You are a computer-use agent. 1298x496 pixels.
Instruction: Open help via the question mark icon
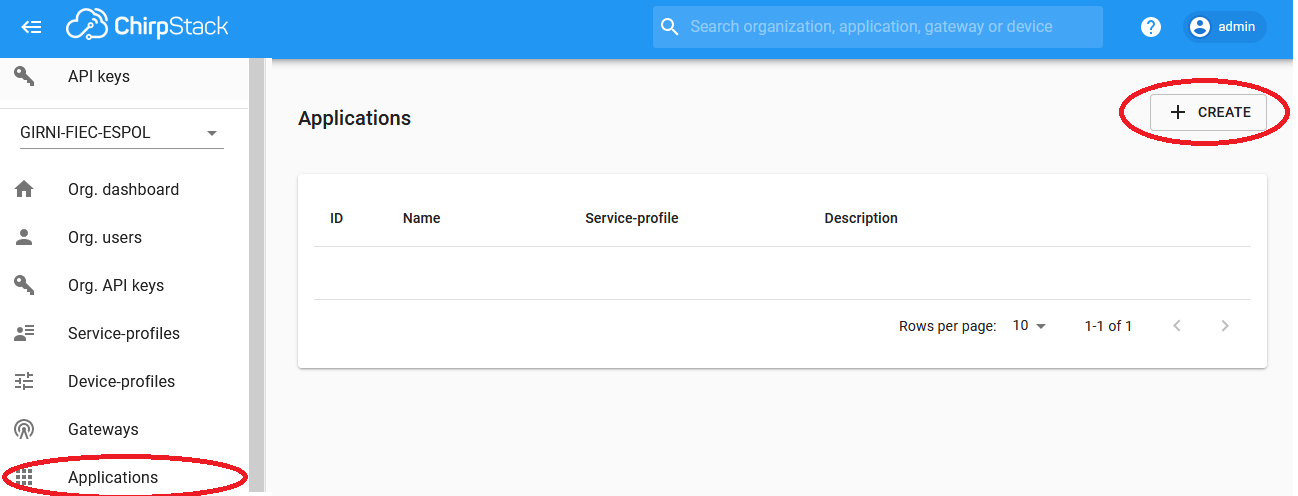click(x=1151, y=27)
